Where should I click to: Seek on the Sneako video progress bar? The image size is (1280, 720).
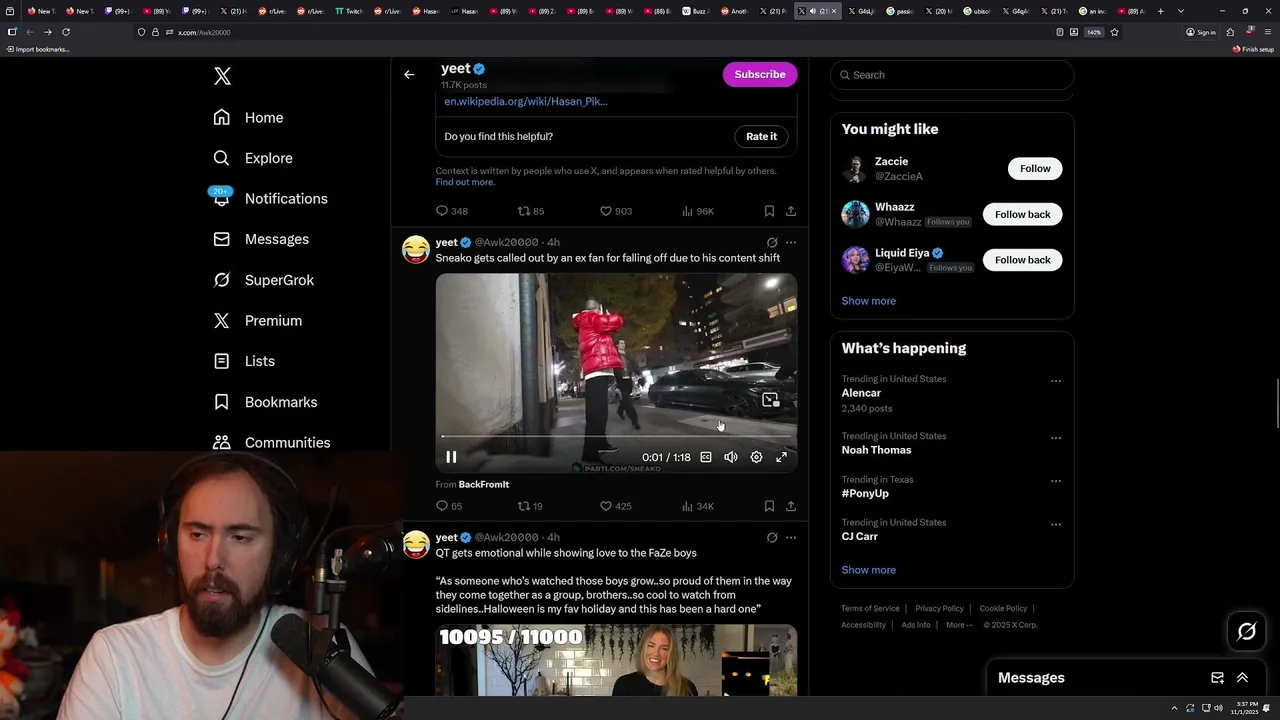(x=616, y=437)
